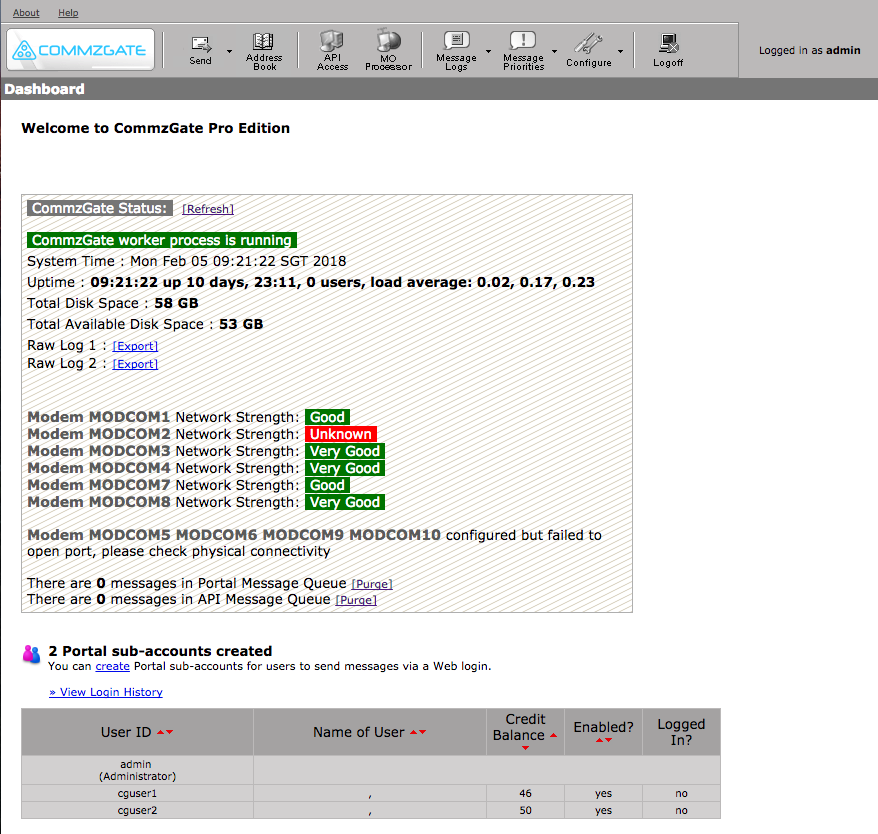This screenshot has height=834, width=878.
Task: Click the MODCOM1 'Good' strength badge
Action: [328, 417]
